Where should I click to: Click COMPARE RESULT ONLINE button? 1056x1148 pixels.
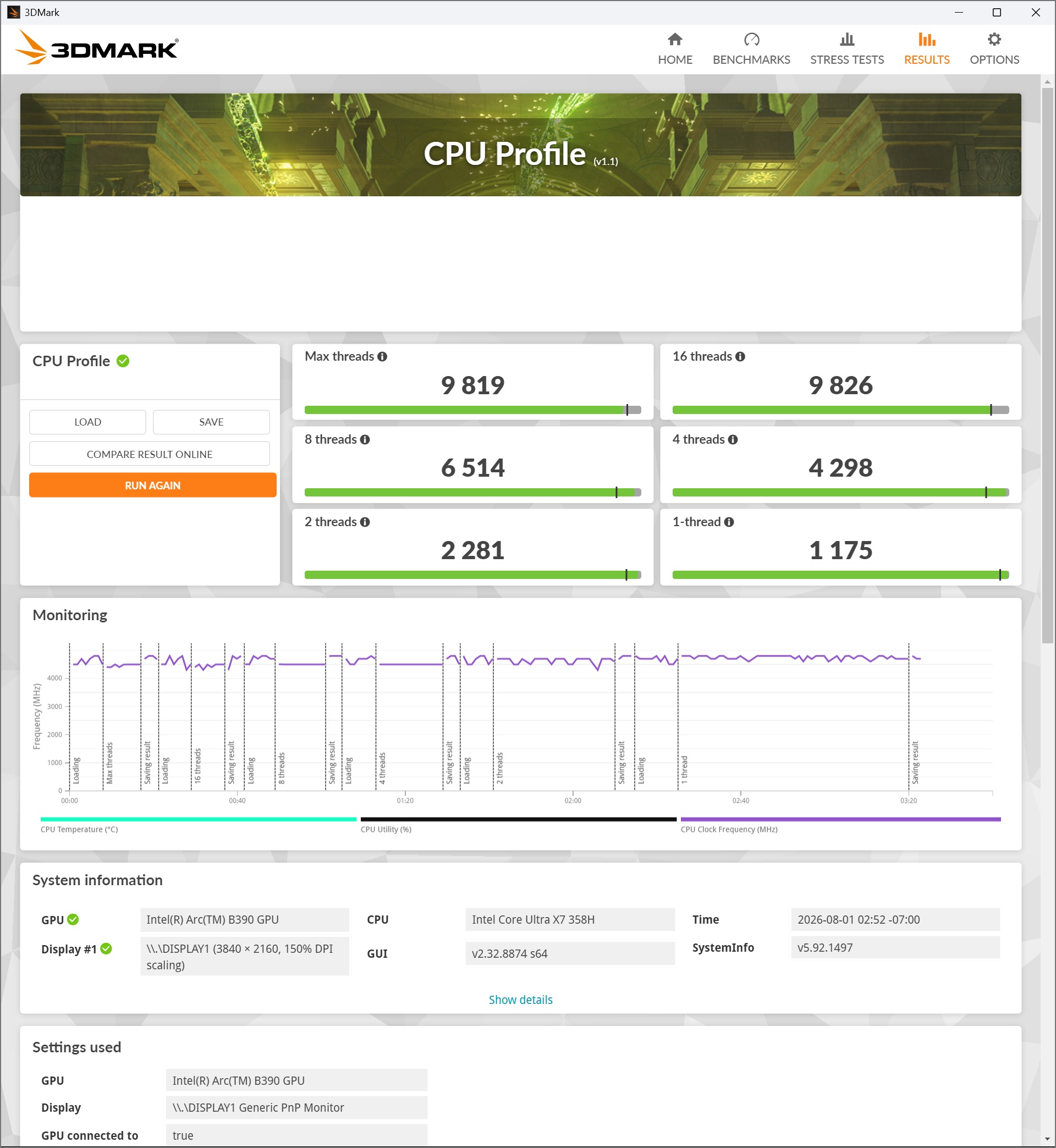coord(149,454)
